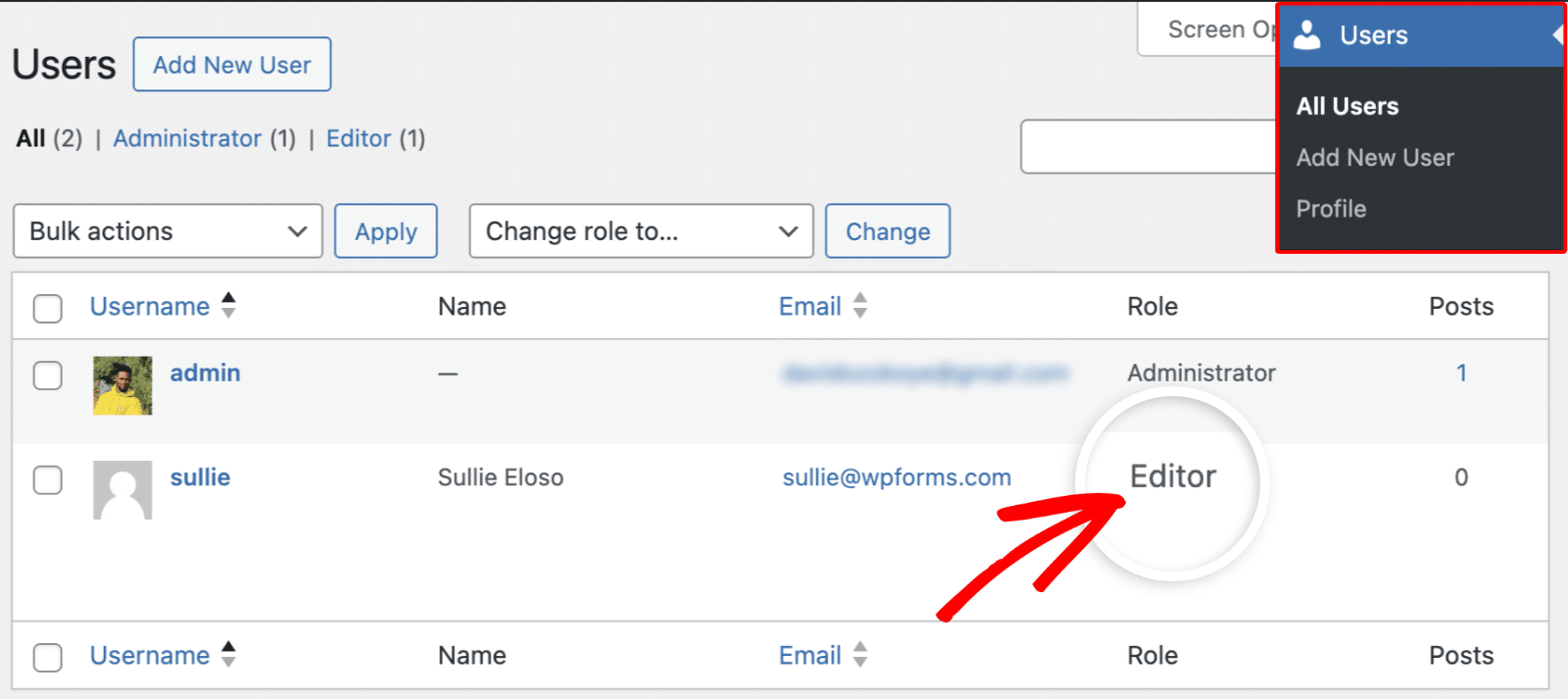Open the Change role to dropdown
This screenshot has width=1568, height=699.
[x=641, y=231]
